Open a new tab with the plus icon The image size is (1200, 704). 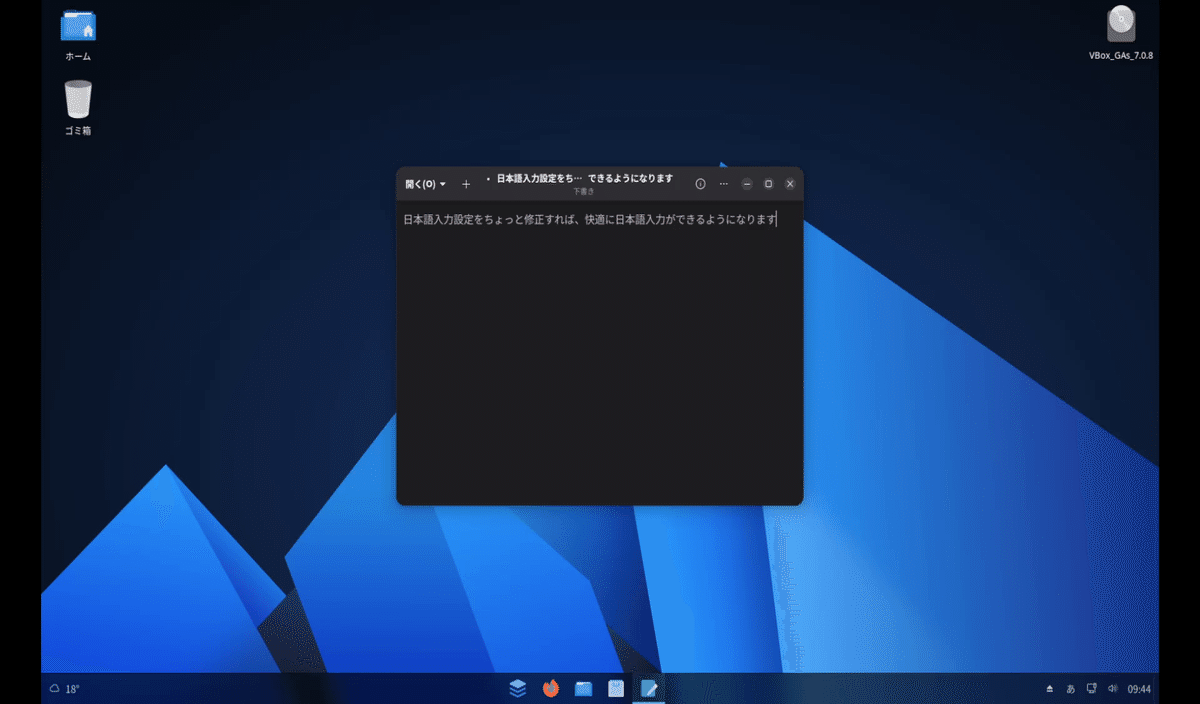pyautogui.click(x=465, y=184)
